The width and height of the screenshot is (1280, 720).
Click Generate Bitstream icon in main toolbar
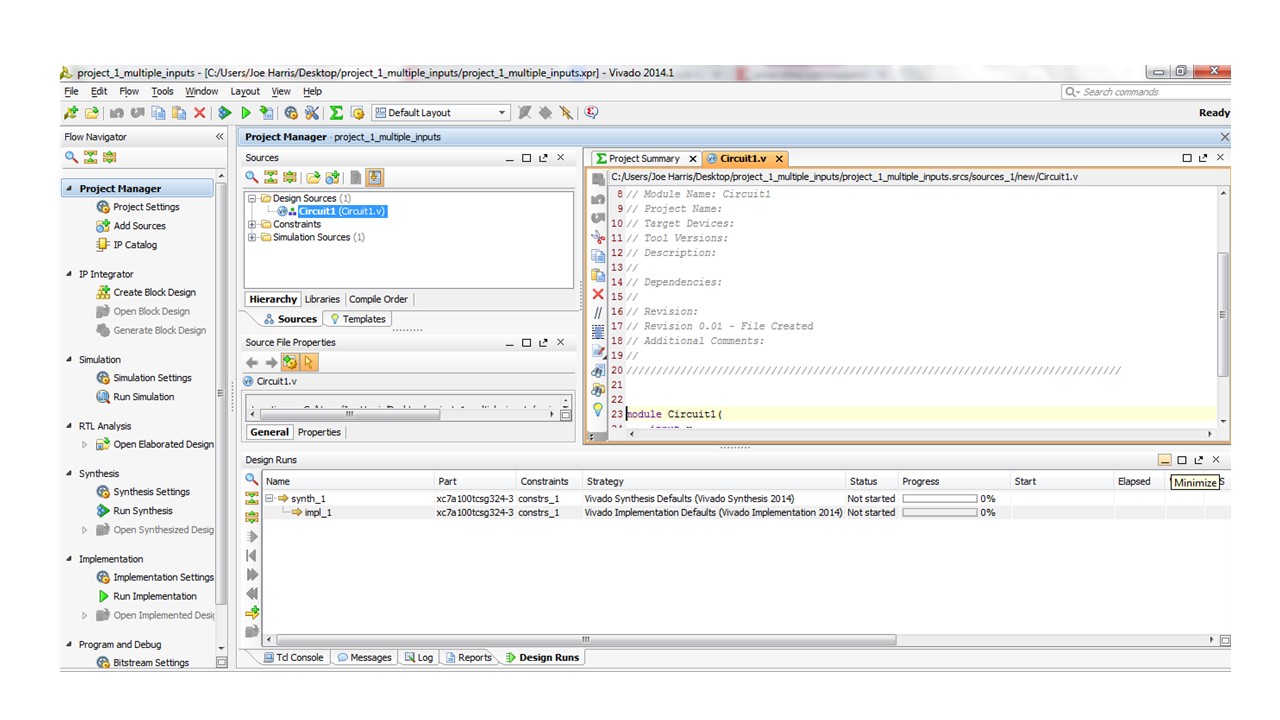pos(266,113)
